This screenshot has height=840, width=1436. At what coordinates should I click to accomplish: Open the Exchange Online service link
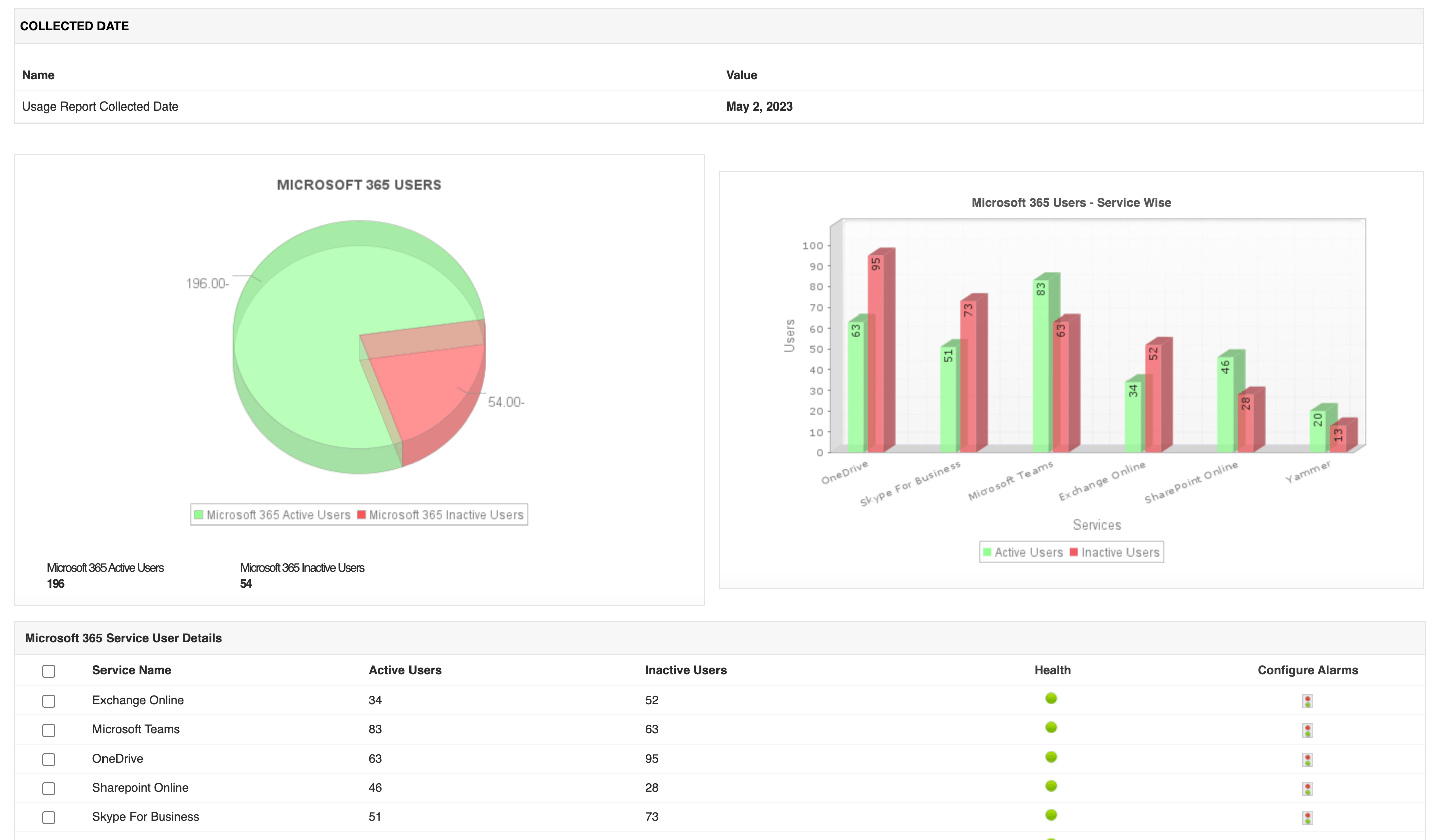click(138, 700)
